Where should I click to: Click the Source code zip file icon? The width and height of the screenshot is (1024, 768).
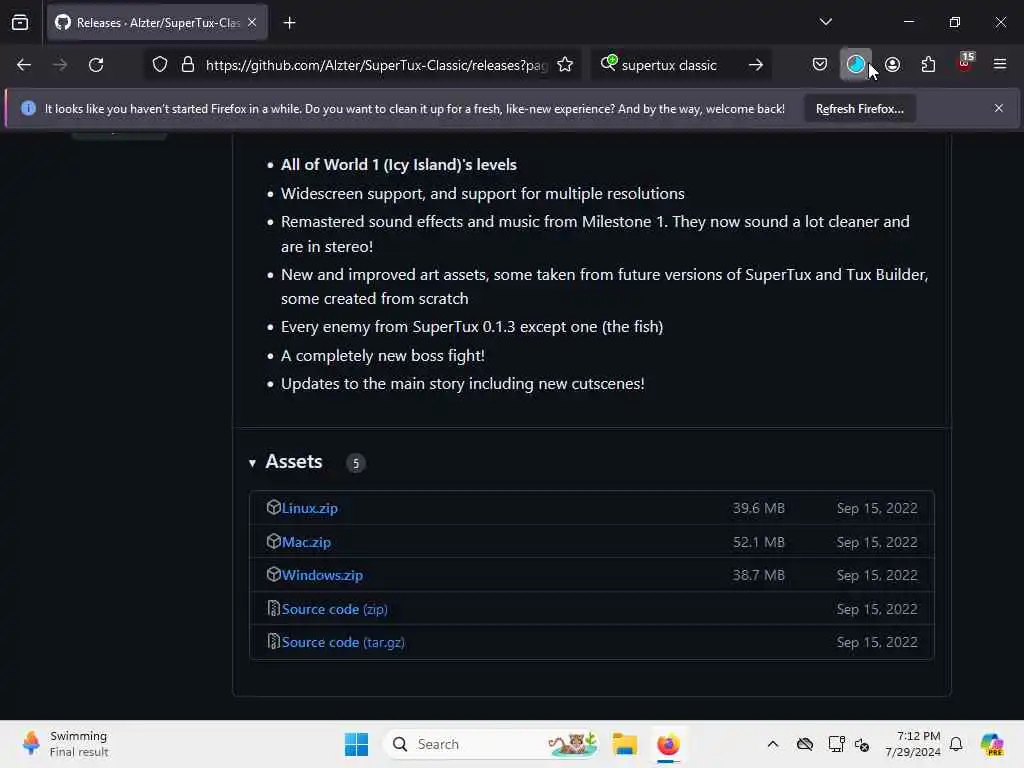click(274, 609)
